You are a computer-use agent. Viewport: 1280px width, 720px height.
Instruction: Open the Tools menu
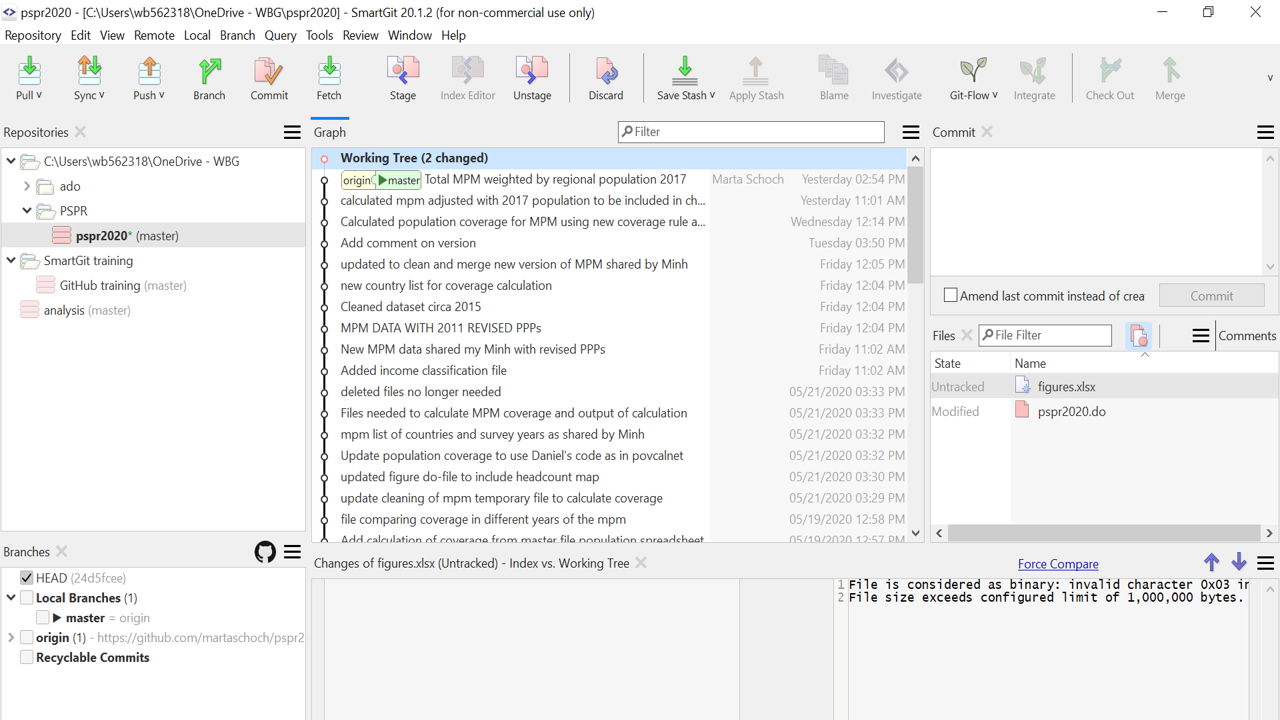click(x=319, y=35)
